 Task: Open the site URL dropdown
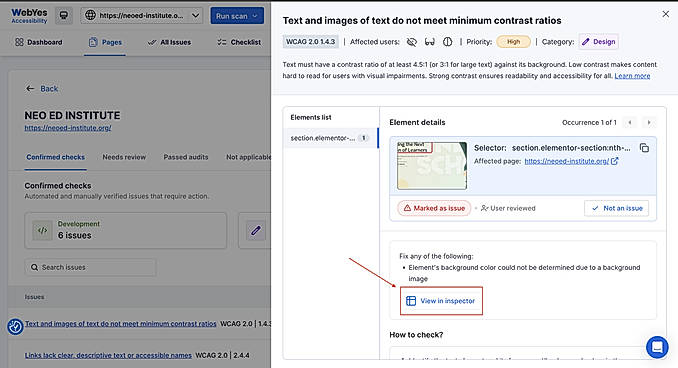coord(142,16)
